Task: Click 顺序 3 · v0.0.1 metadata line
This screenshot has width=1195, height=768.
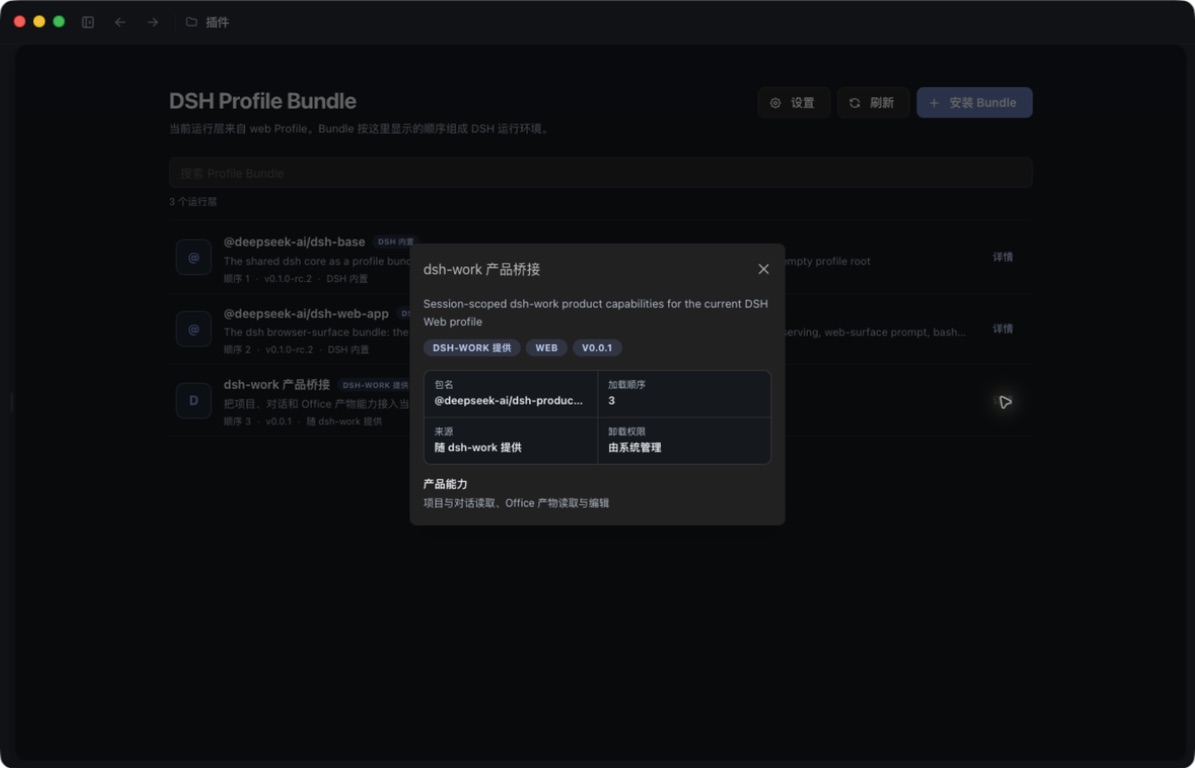Action: click(x=303, y=421)
